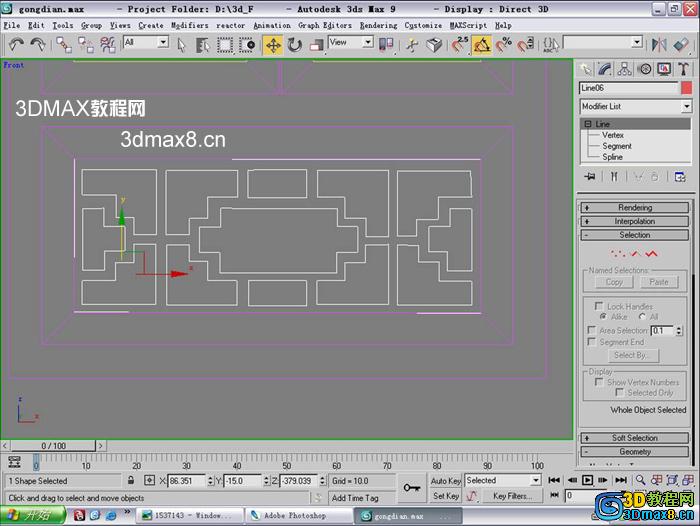
Task: Click the Mirror tool icon
Action: [659, 45]
